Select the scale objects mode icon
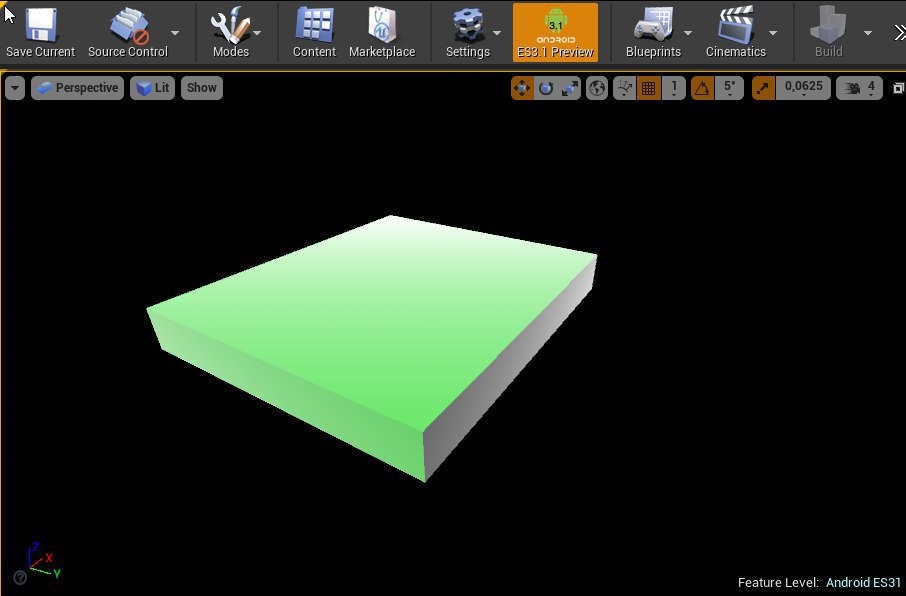 pyautogui.click(x=570, y=88)
